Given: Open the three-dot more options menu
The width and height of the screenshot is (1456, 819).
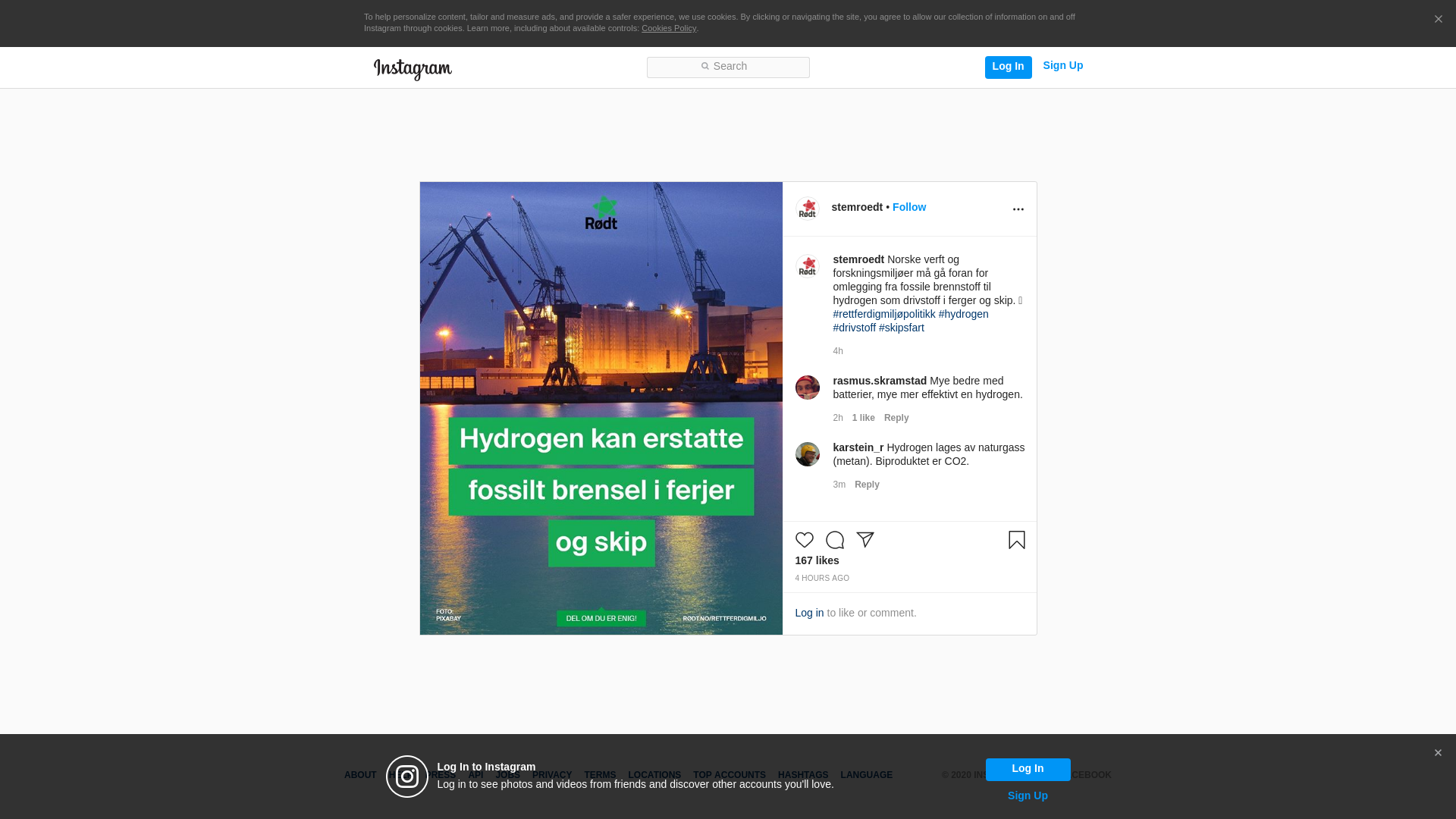Looking at the screenshot, I should click(x=1018, y=209).
